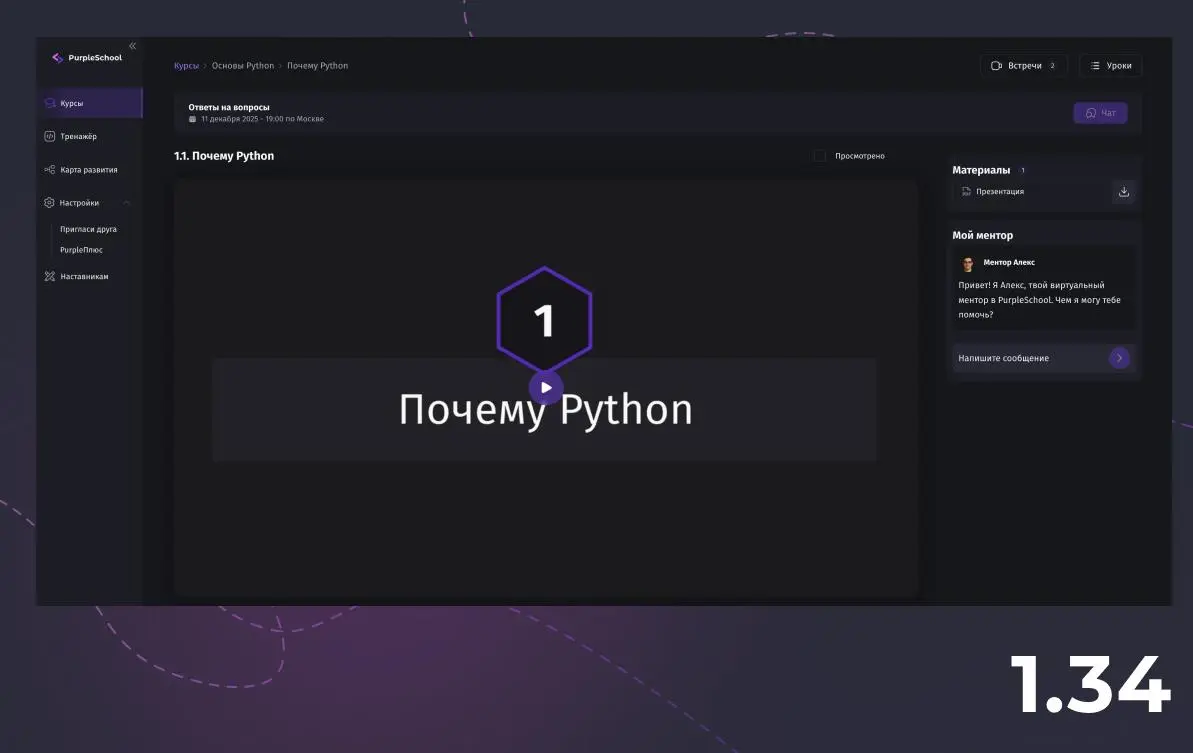This screenshot has height=753, width=1193.
Task: Open PurpleПлюс from the sidebar
Action: [81, 249]
